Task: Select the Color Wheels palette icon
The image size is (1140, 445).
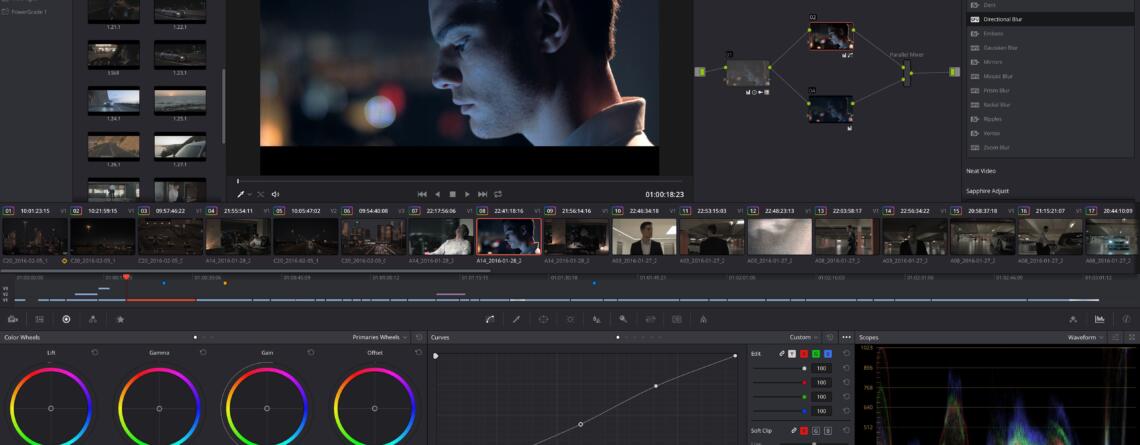Action: (66, 318)
